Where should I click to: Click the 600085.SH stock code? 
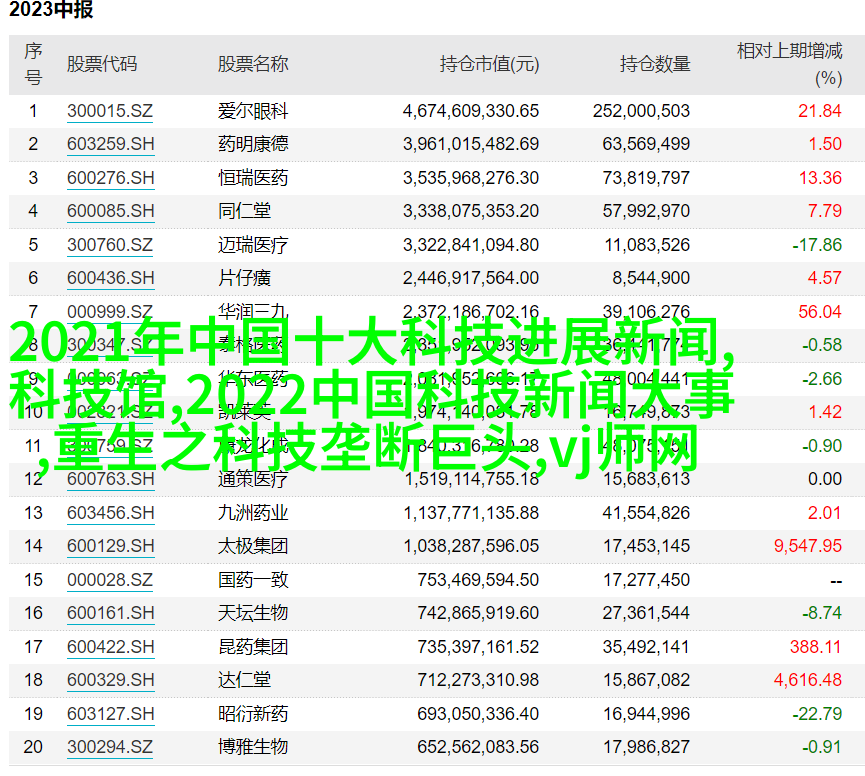pyautogui.click(x=111, y=211)
